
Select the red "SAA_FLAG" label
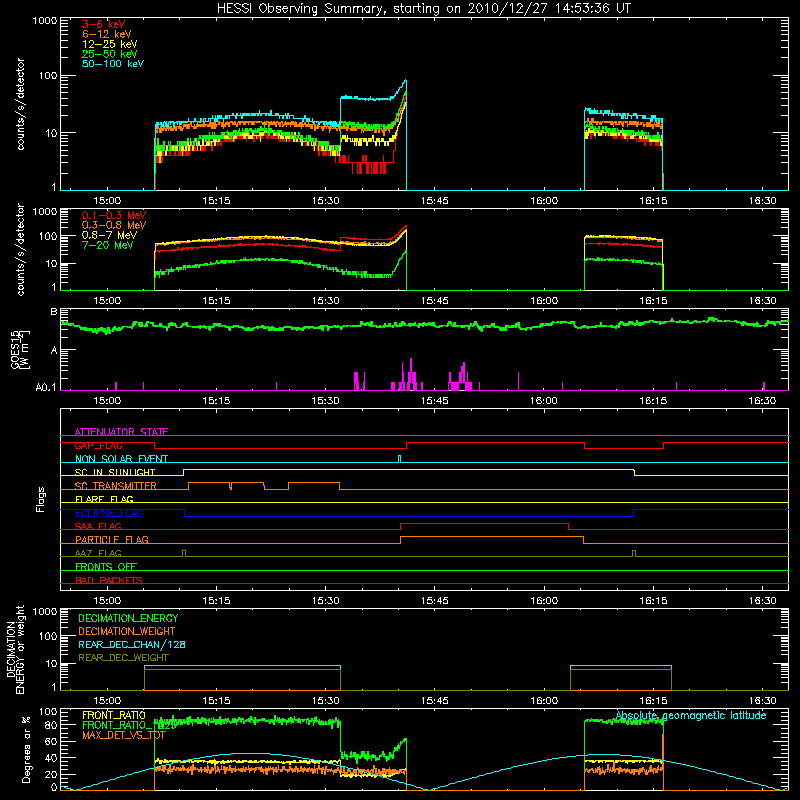(98, 526)
